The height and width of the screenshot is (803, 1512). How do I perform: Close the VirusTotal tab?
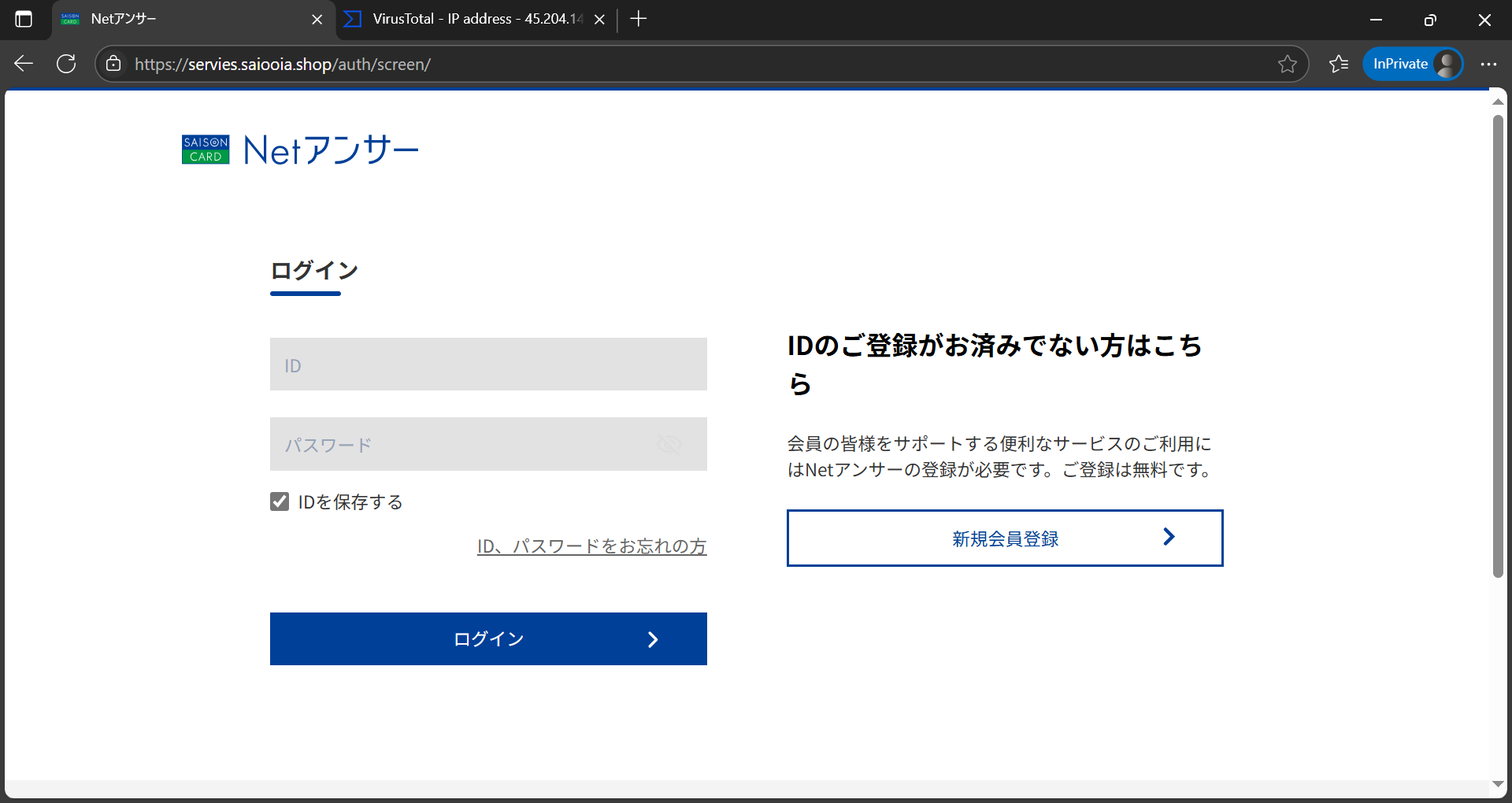click(599, 20)
